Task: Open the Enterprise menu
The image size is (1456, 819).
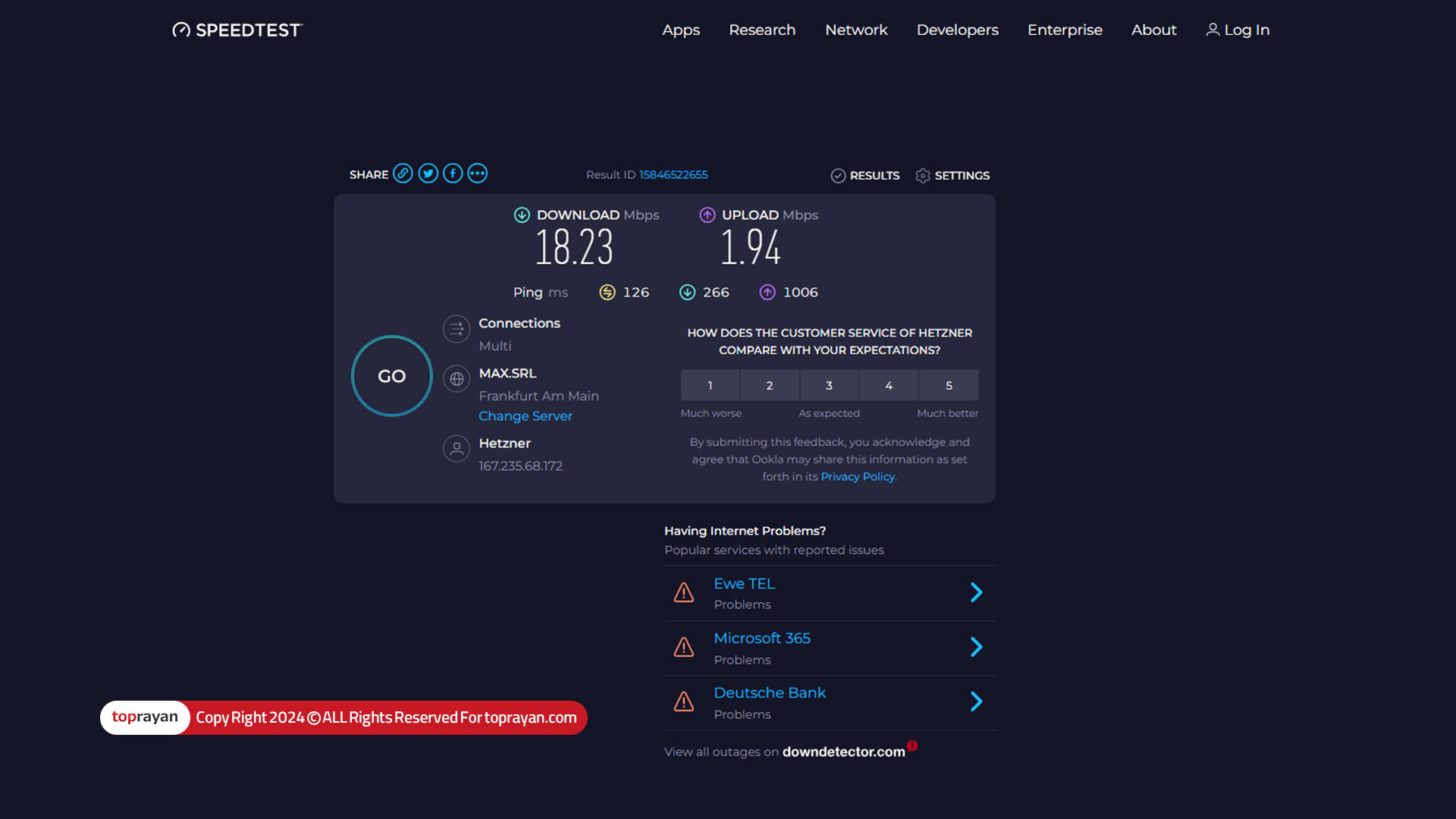Action: [1065, 30]
